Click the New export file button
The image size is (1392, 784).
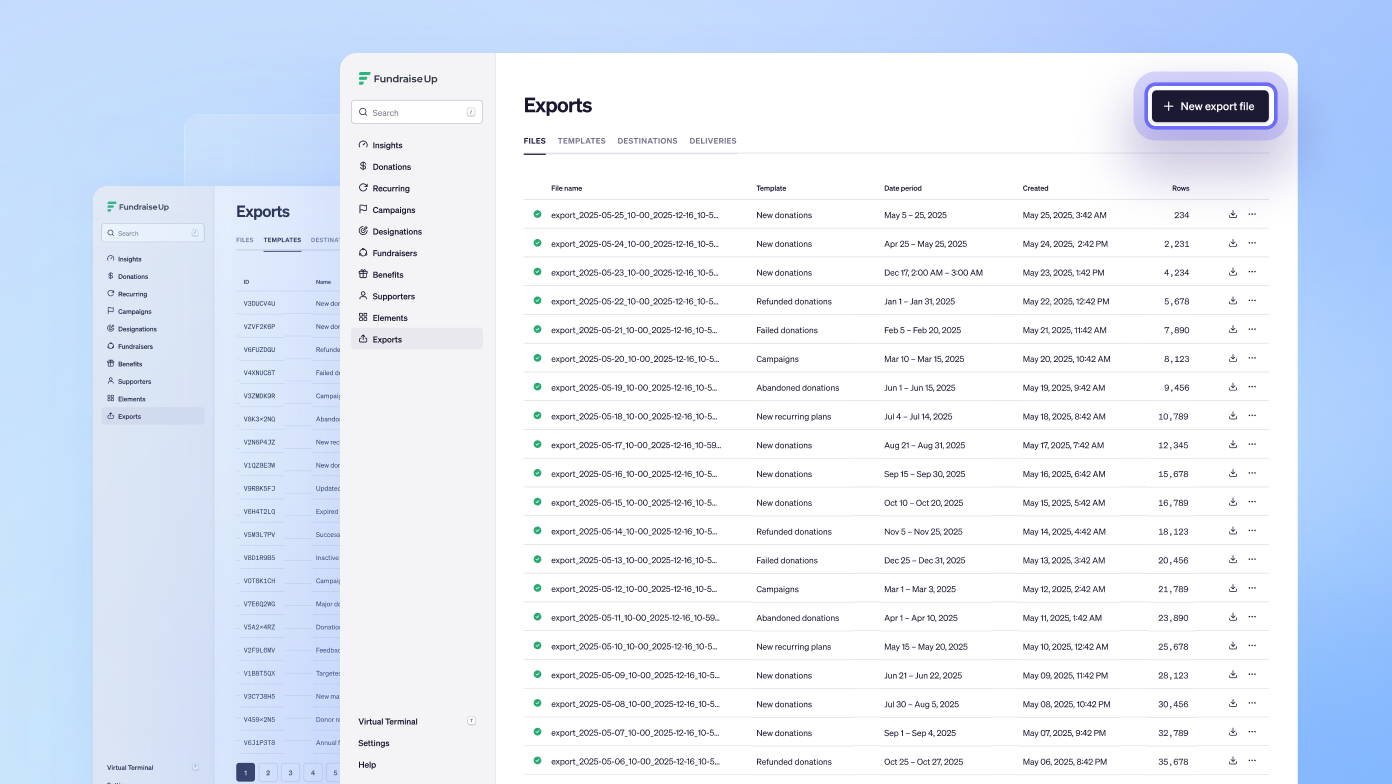[1210, 106]
